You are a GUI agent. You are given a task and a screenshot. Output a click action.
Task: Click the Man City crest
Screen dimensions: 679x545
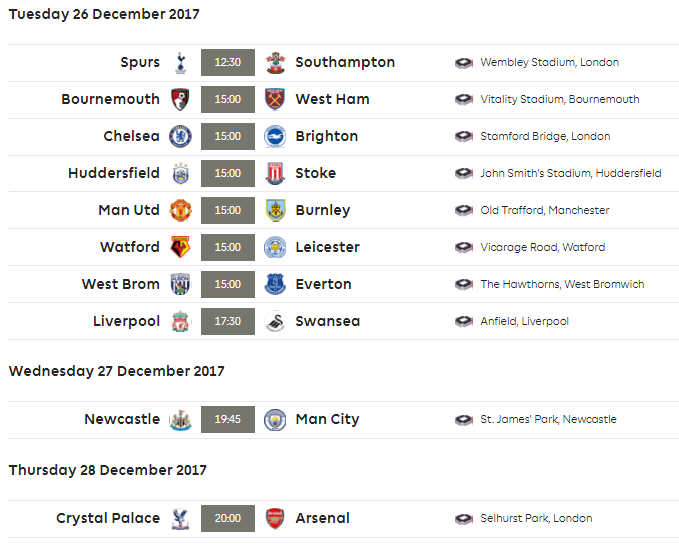(275, 419)
